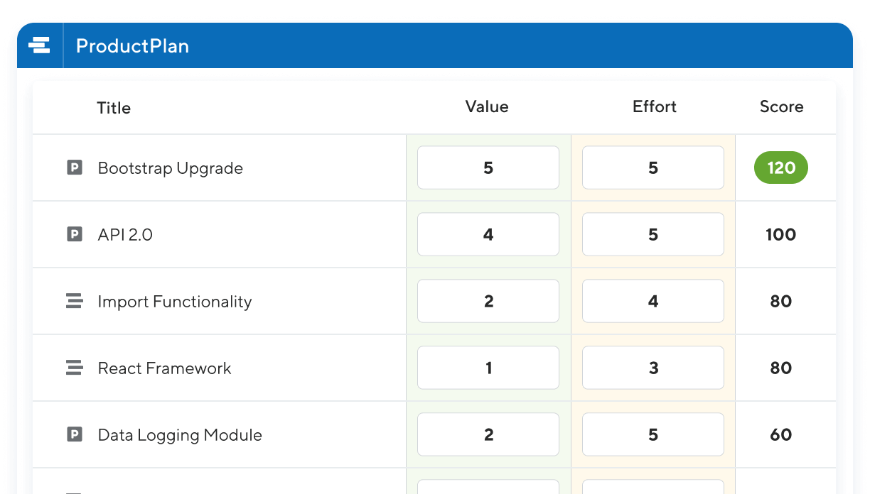Sort by the Value column header

[x=487, y=107]
